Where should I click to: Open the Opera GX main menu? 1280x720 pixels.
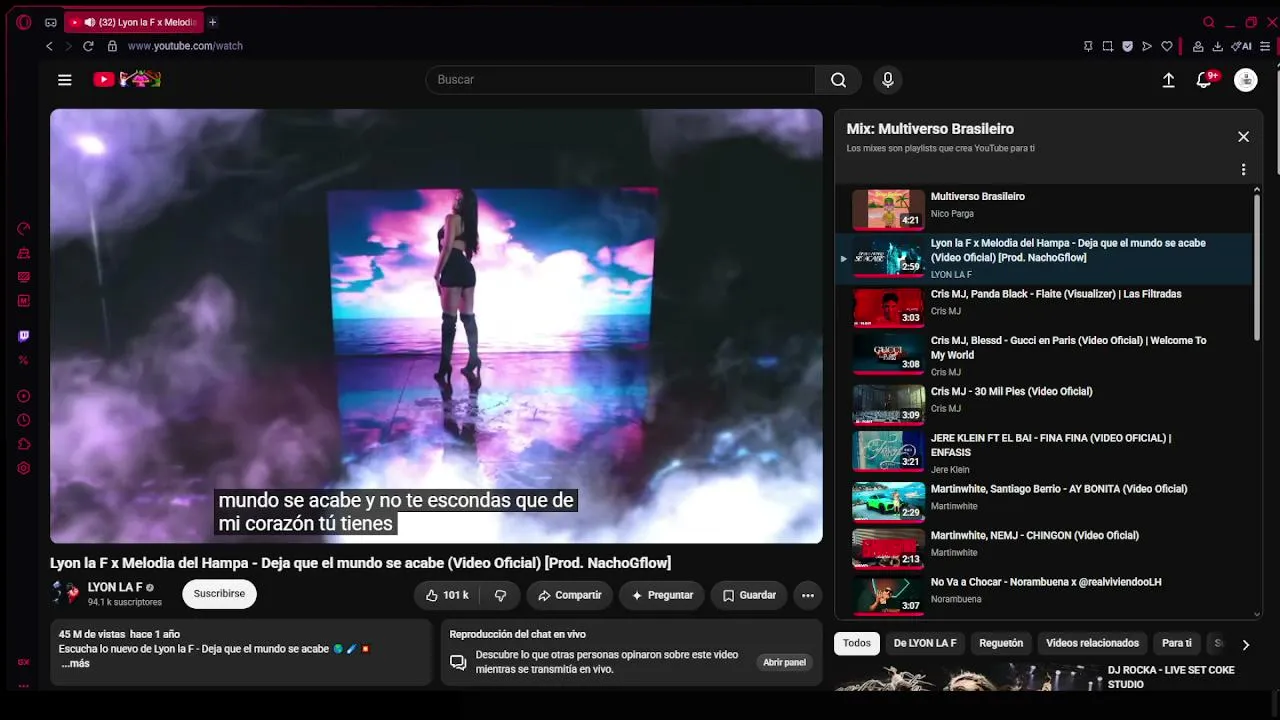coord(23,22)
